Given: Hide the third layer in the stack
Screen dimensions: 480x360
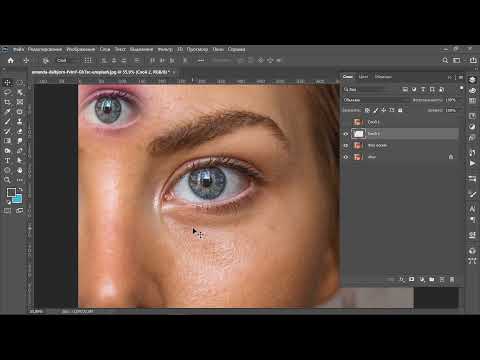Looking at the screenshot, I should pyautogui.click(x=346, y=145).
